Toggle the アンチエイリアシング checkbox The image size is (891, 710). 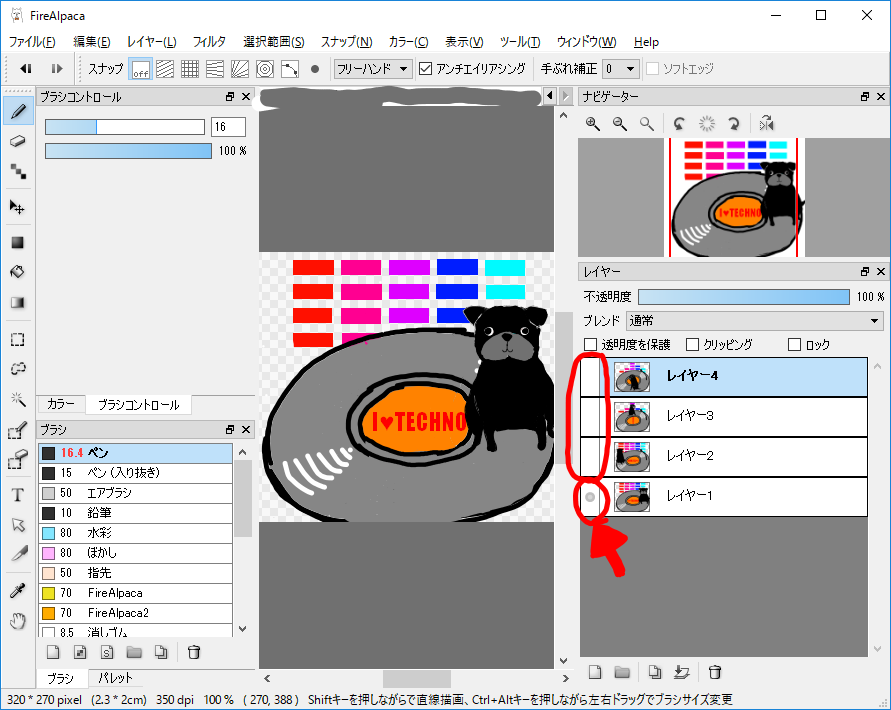[426, 69]
